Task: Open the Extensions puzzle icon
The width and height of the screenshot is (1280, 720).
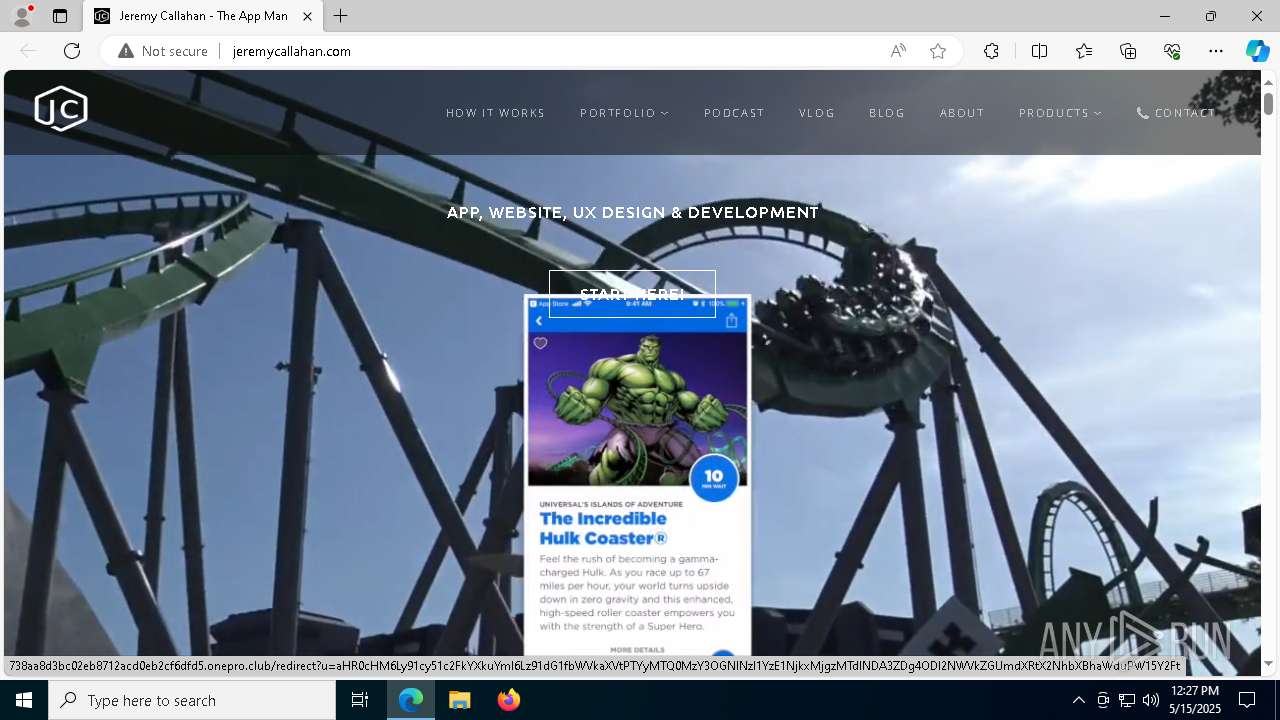Action: (991, 51)
